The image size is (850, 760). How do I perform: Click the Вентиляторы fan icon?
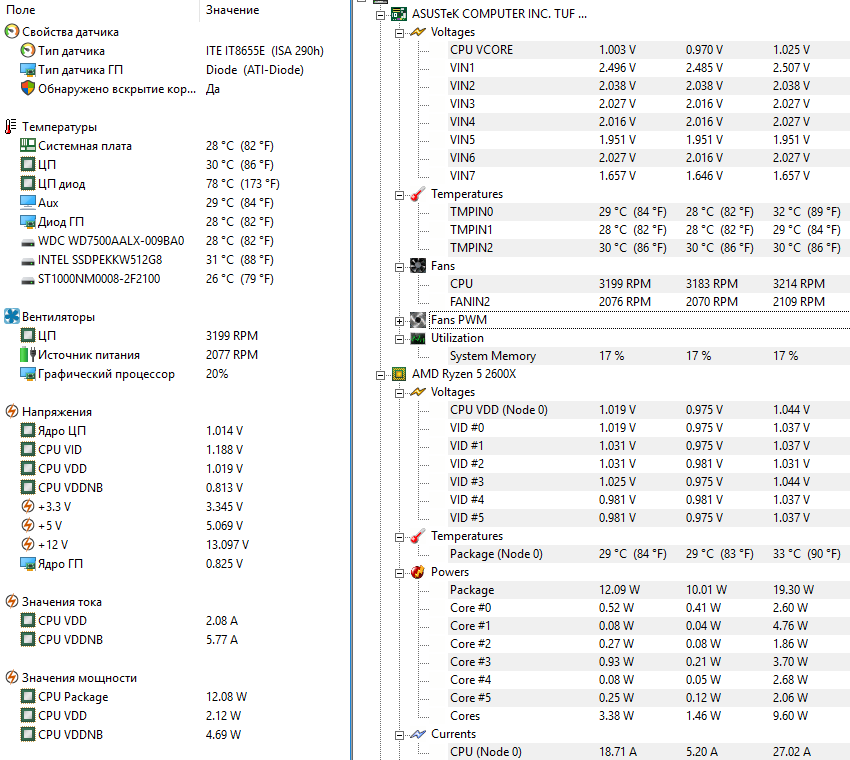pos(12,317)
